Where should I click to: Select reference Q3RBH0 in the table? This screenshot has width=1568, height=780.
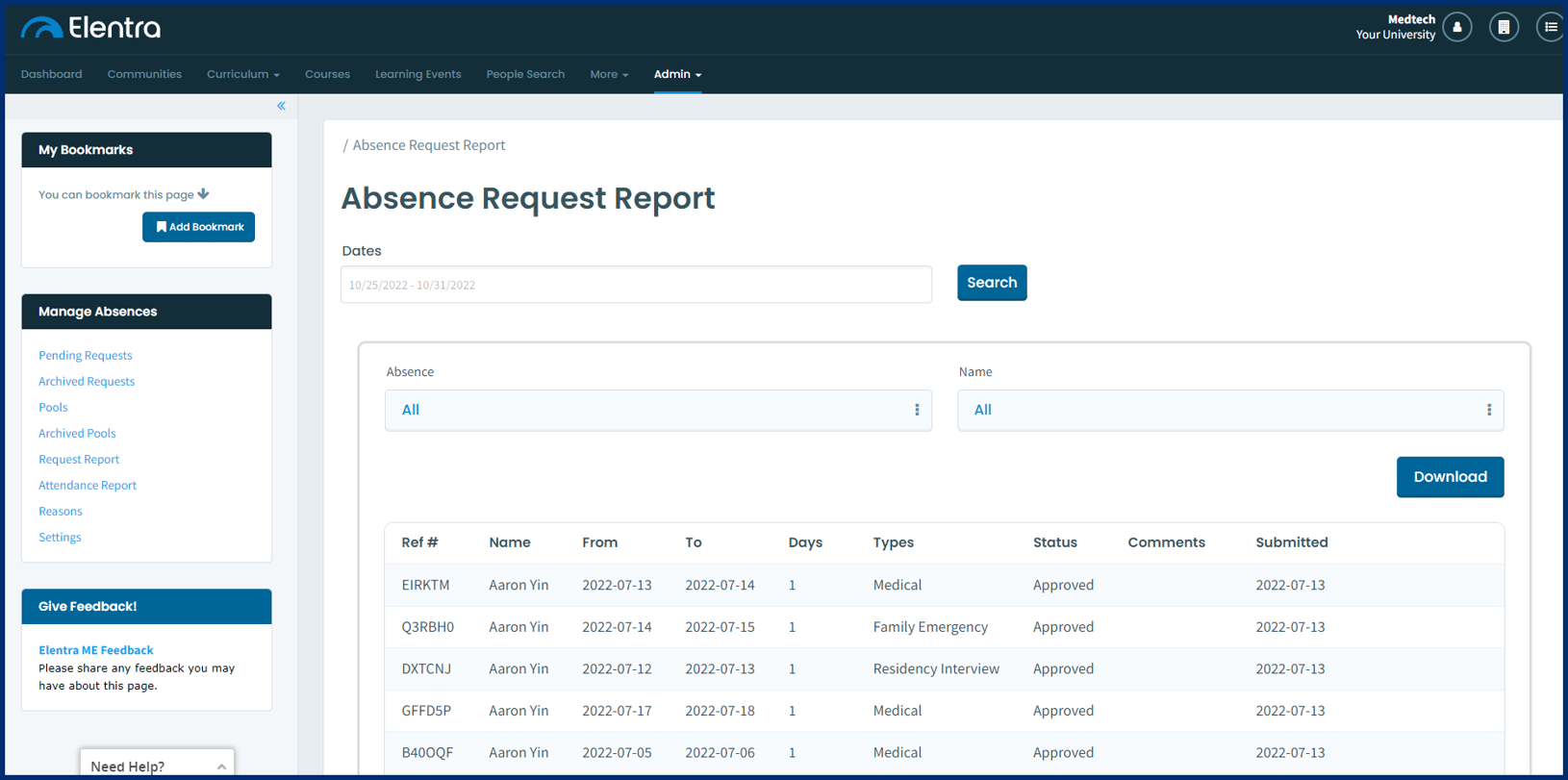[x=428, y=627]
